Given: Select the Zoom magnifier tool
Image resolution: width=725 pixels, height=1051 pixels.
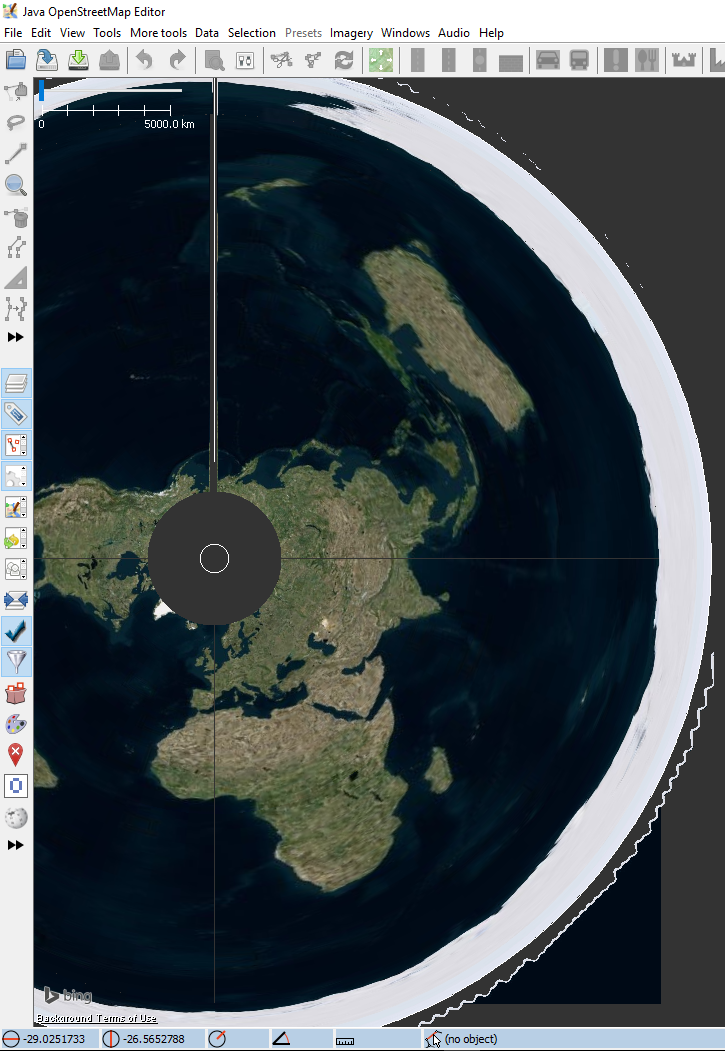Looking at the screenshot, I should point(16,184).
